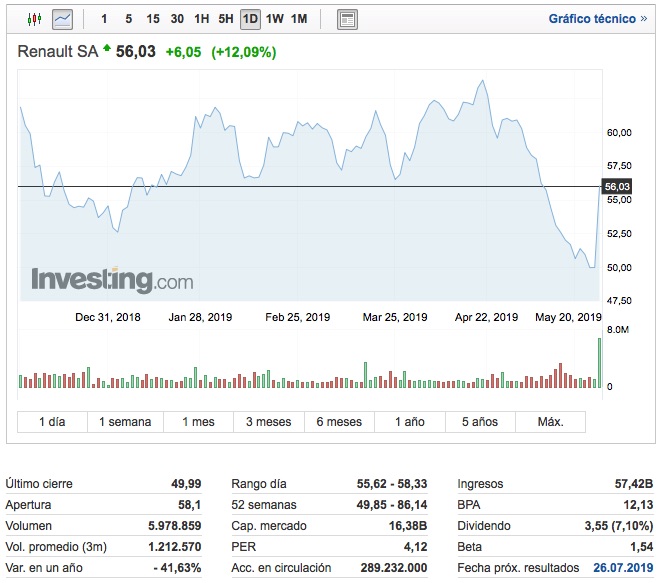Click the PER value 4,12
This screenshot has width=662, height=583.
click(x=415, y=547)
